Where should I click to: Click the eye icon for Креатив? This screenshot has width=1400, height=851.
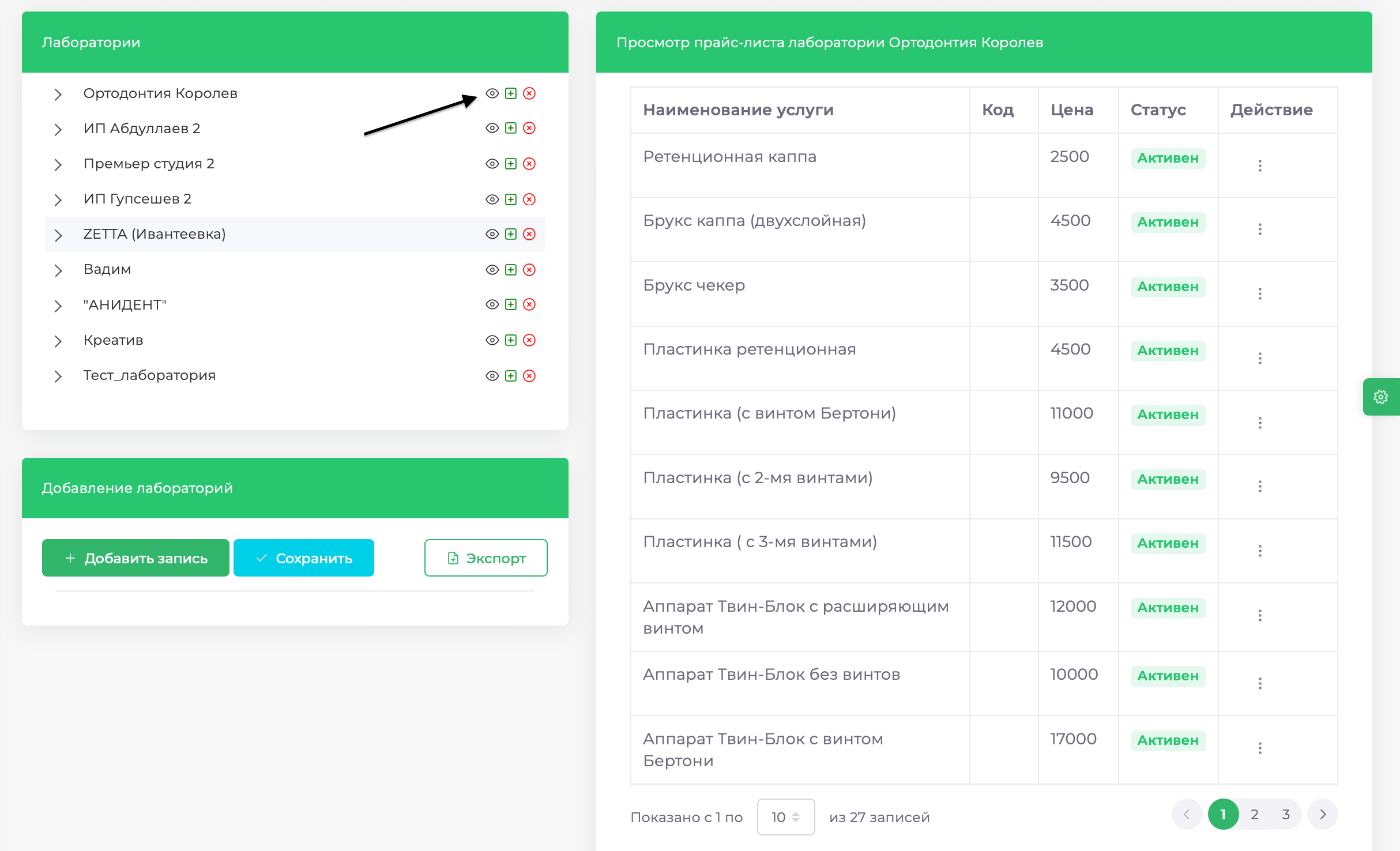[x=492, y=340]
